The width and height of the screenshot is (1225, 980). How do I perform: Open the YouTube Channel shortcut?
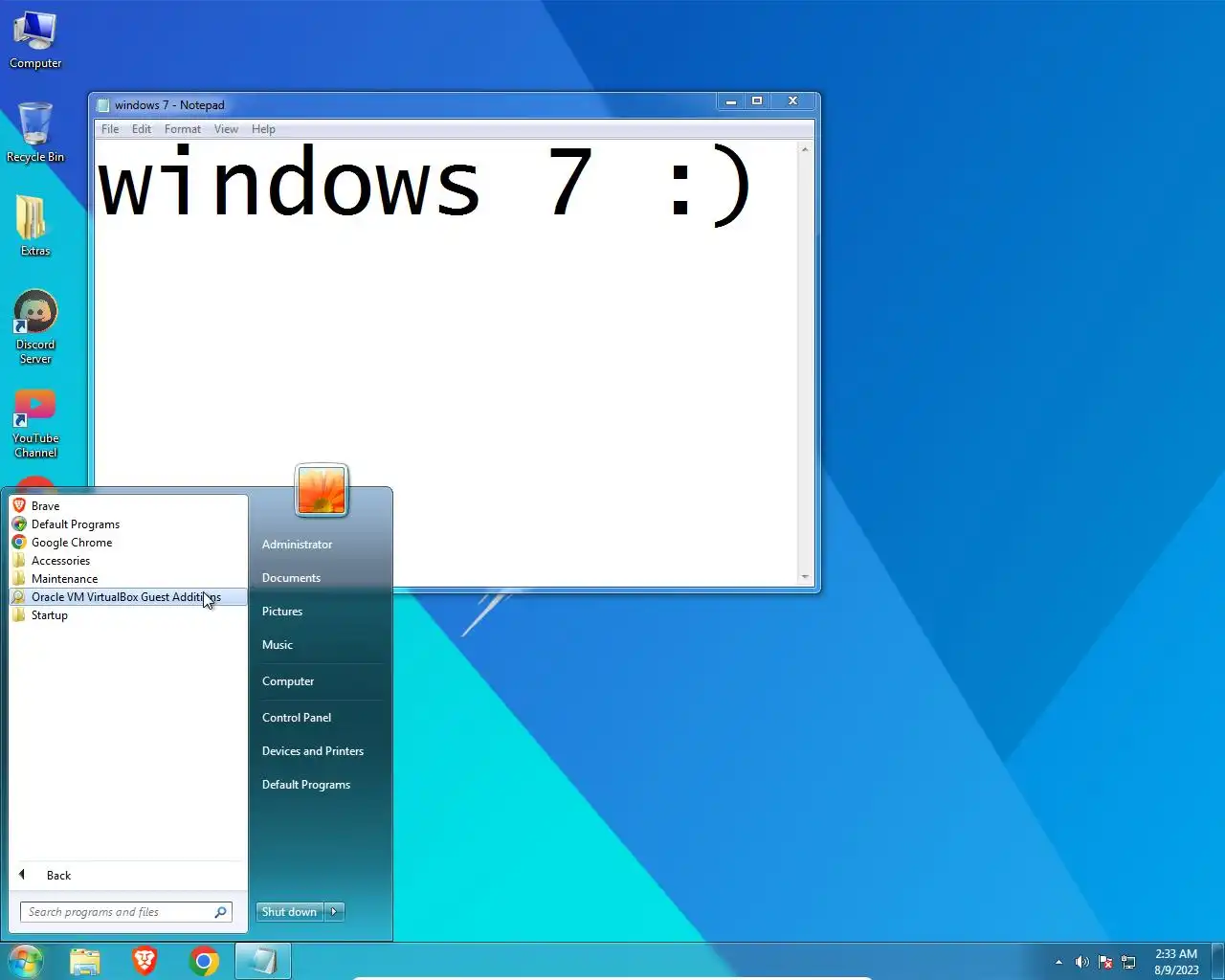coord(35,423)
